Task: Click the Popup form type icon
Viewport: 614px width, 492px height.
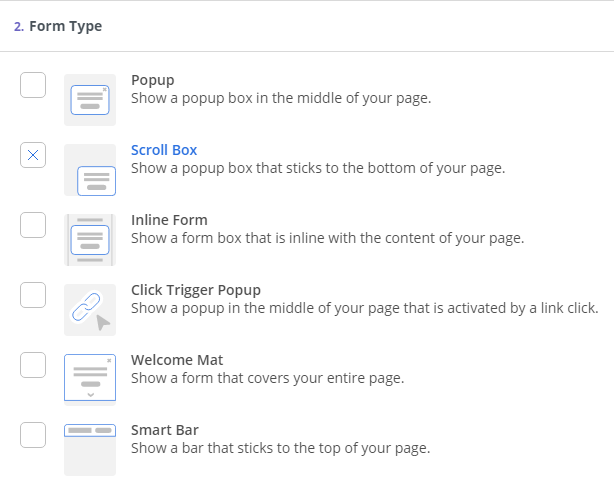Action: [x=90, y=100]
